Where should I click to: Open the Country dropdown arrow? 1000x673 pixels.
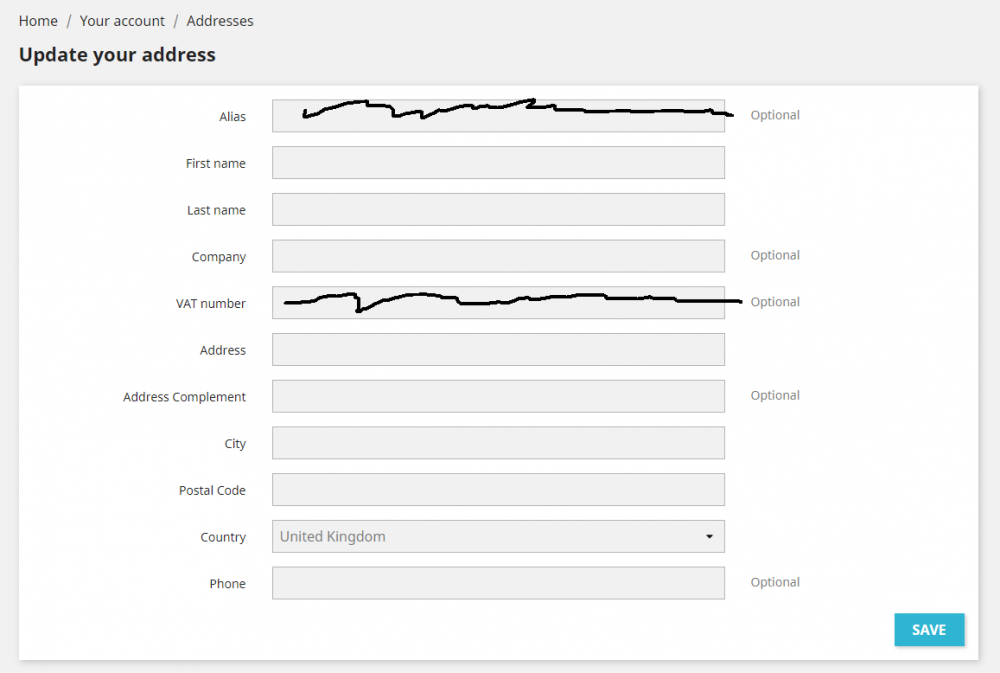click(709, 537)
